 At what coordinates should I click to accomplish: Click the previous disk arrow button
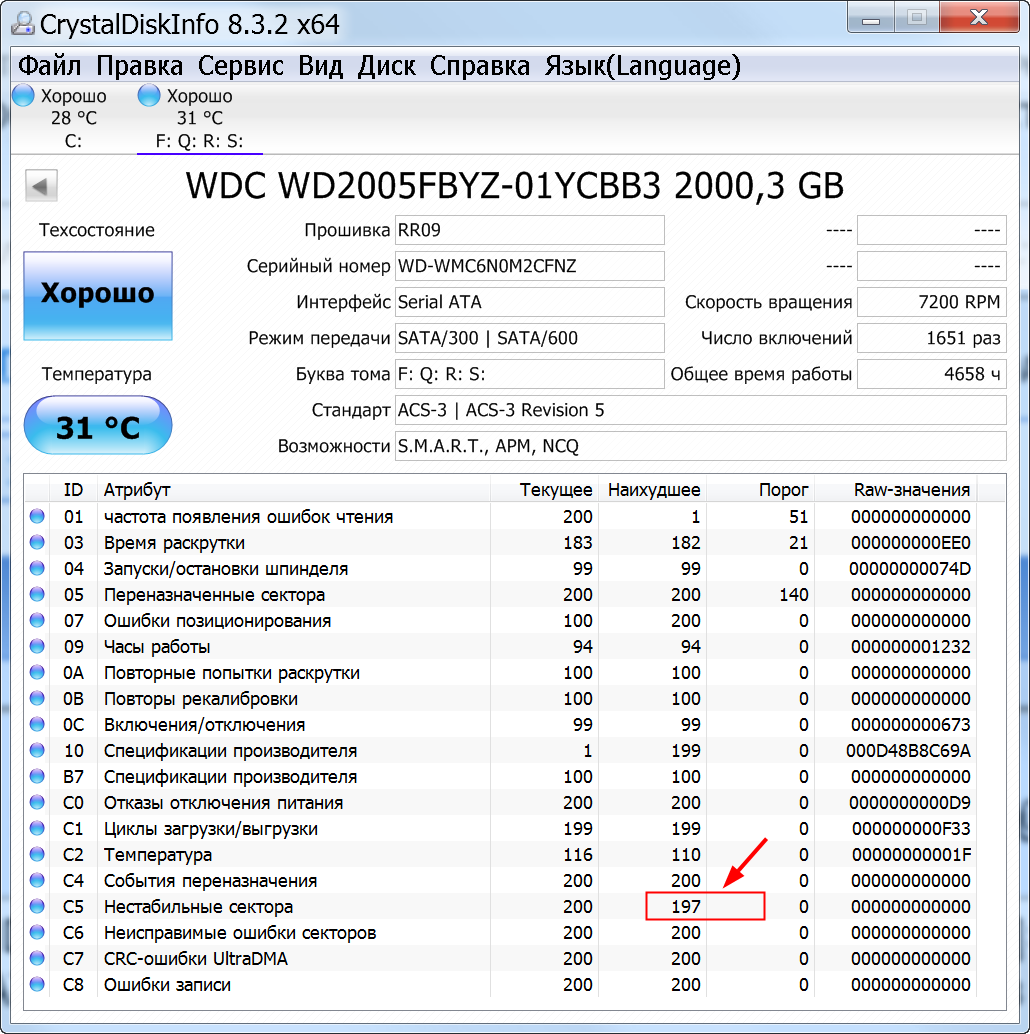point(41,185)
